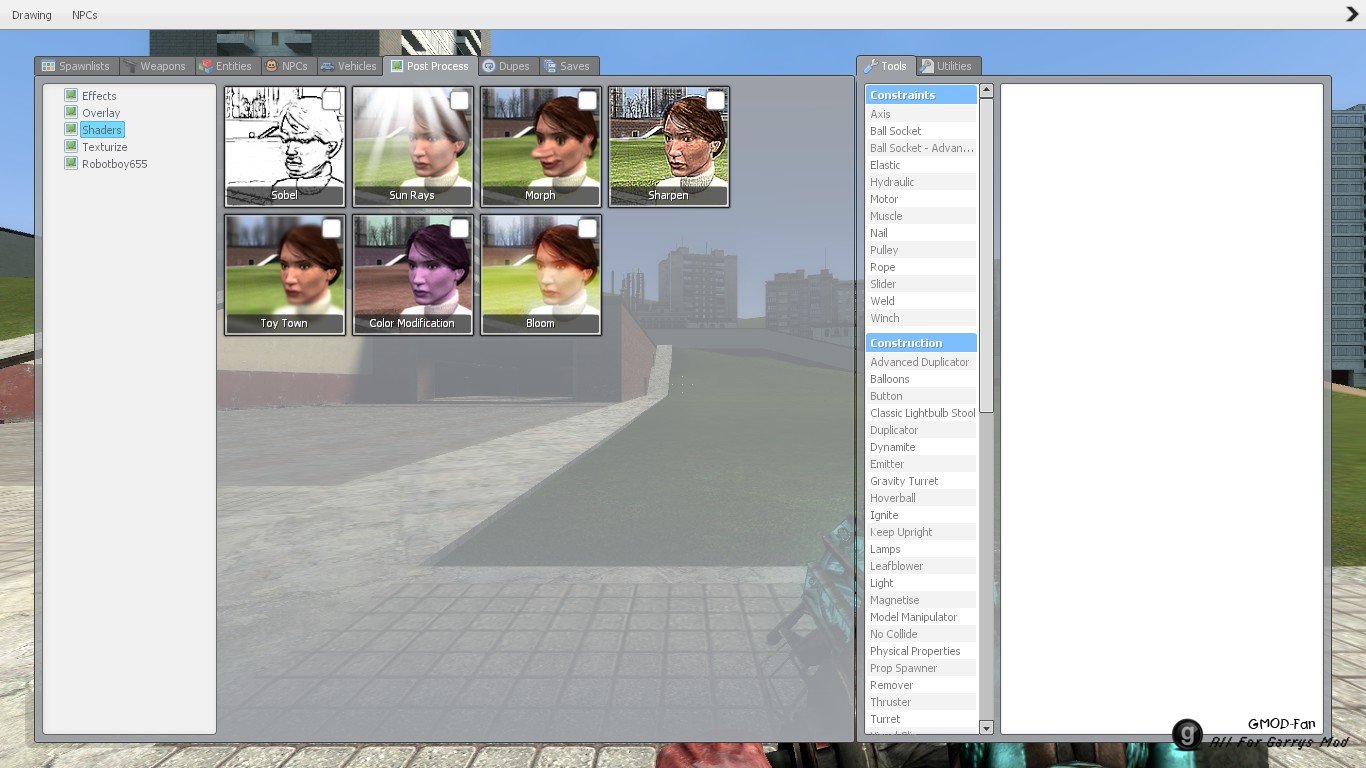
Task: Enable the Bloom shader checkbox
Action: [588, 229]
